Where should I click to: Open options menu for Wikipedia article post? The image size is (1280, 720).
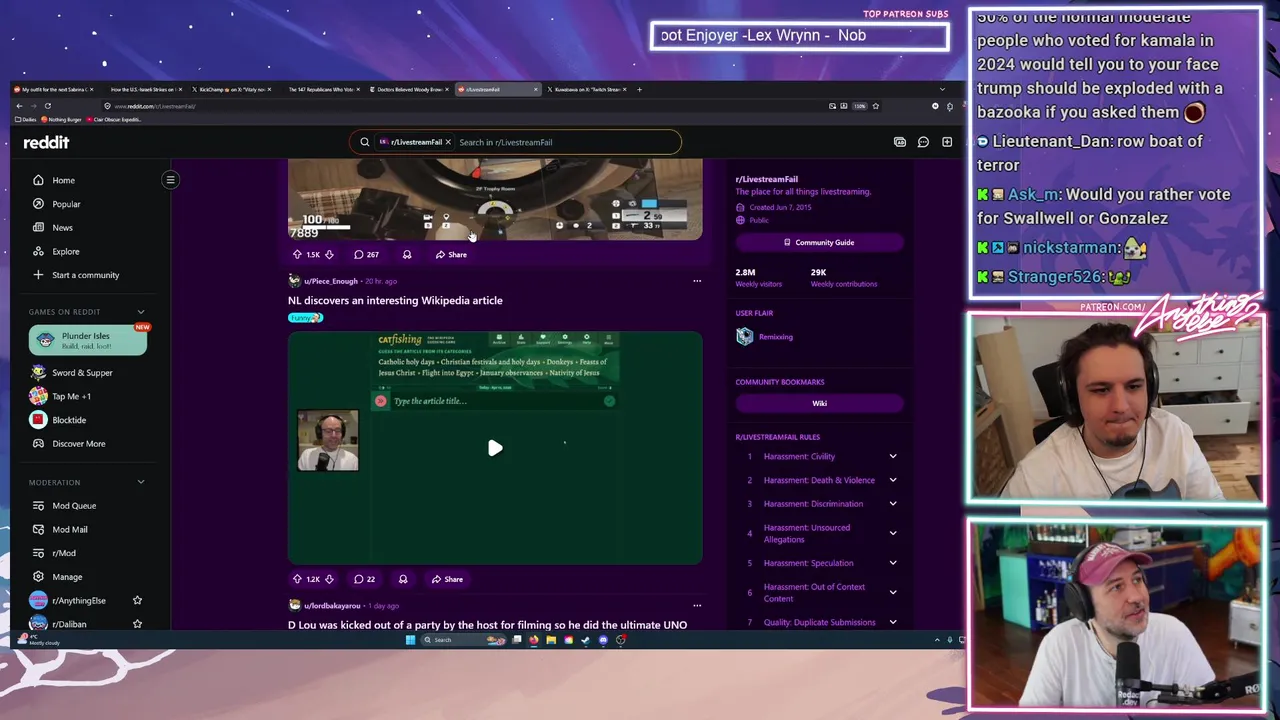click(x=697, y=281)
